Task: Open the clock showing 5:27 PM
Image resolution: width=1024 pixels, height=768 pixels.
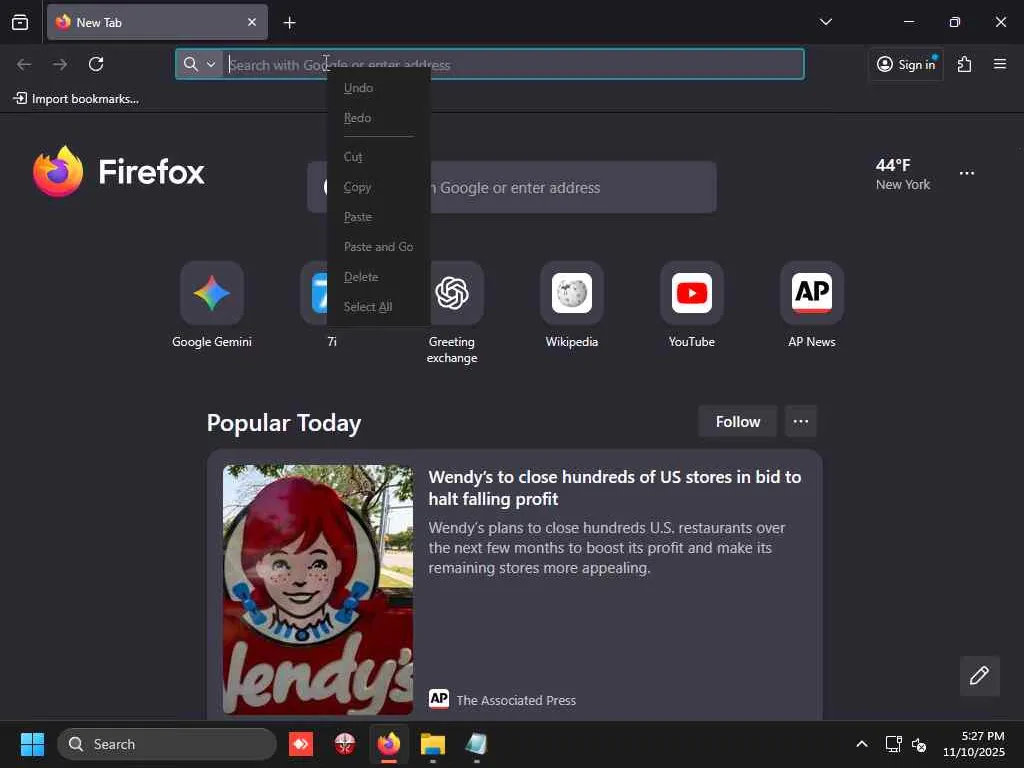Action: coord(974,744)
